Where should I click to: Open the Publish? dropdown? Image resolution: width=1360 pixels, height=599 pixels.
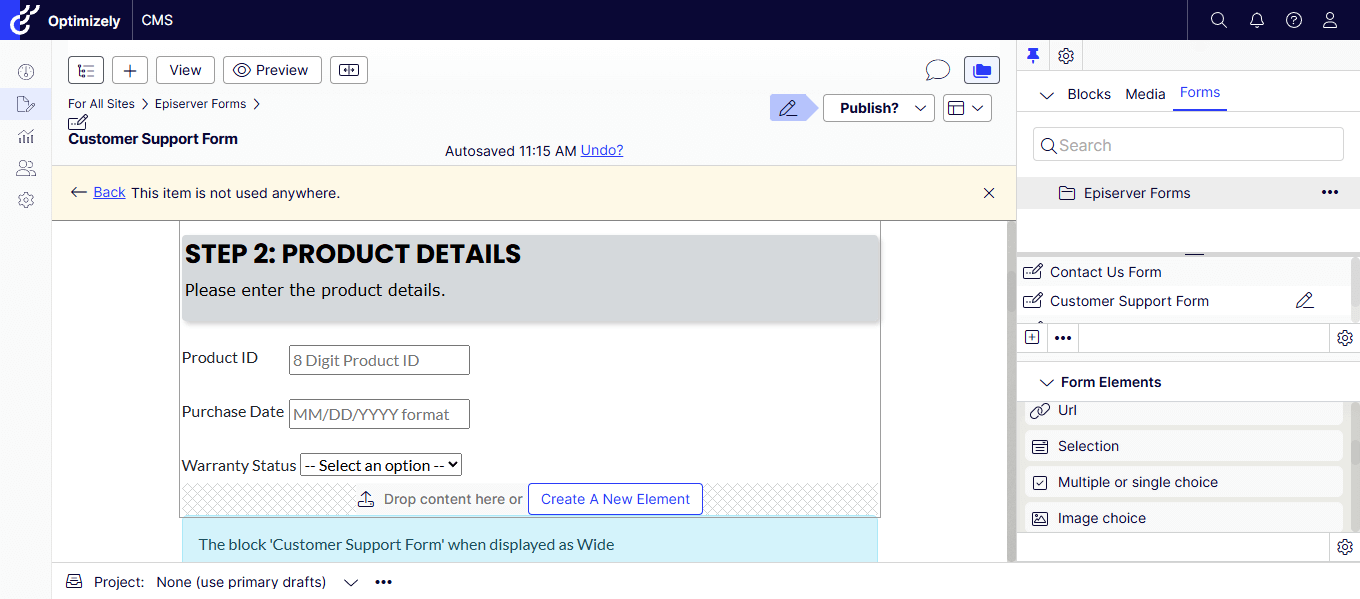pos(878,108)
